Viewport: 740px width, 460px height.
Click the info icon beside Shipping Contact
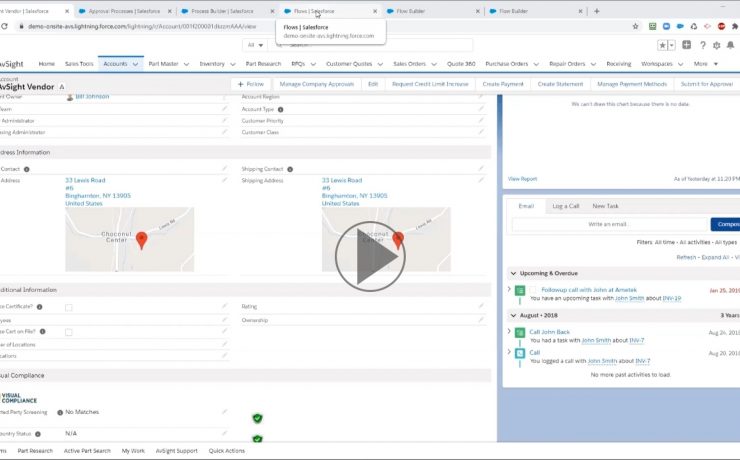[290, 169]
